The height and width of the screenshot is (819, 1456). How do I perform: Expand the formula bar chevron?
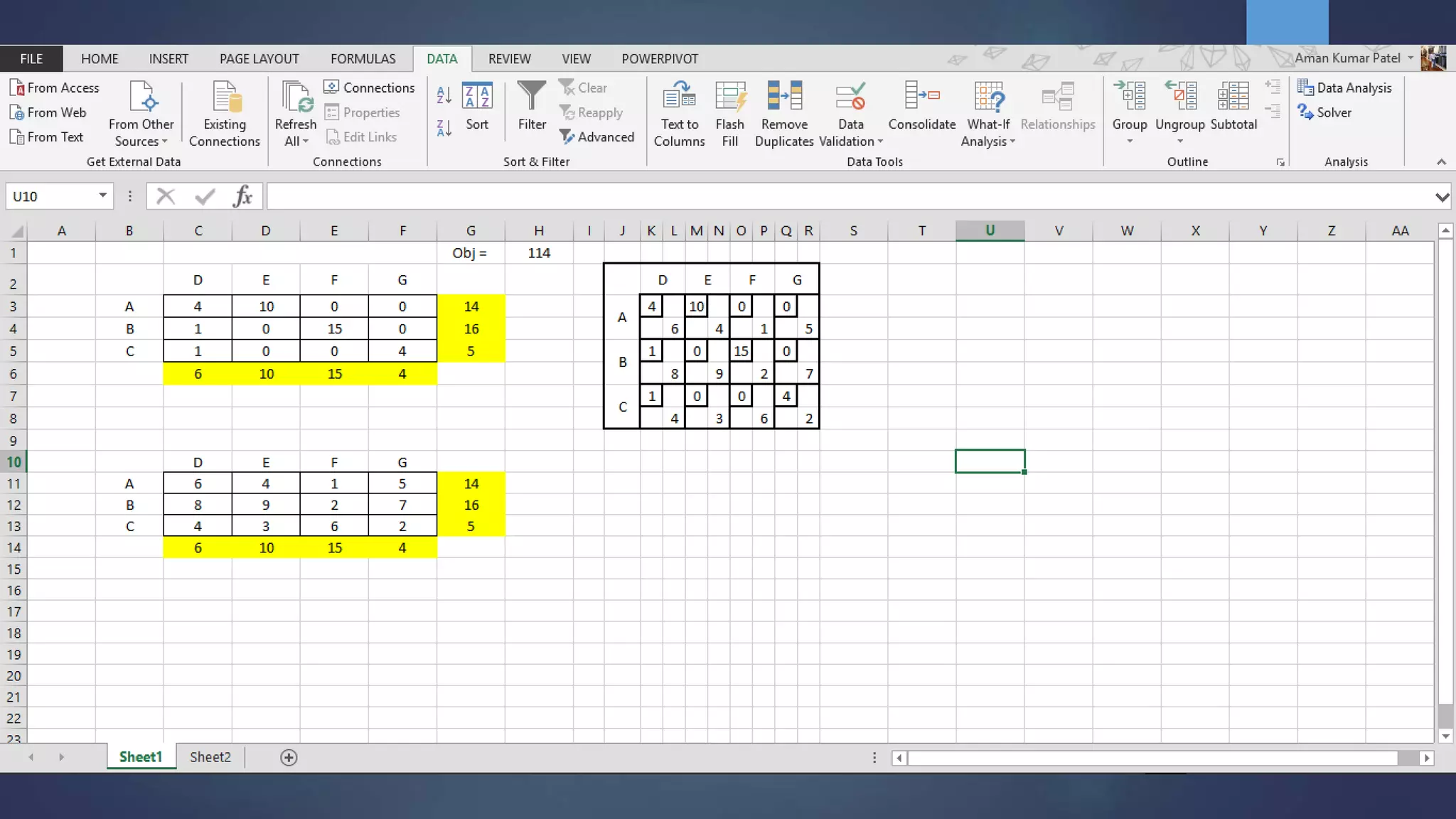[x=1442, y=197]
